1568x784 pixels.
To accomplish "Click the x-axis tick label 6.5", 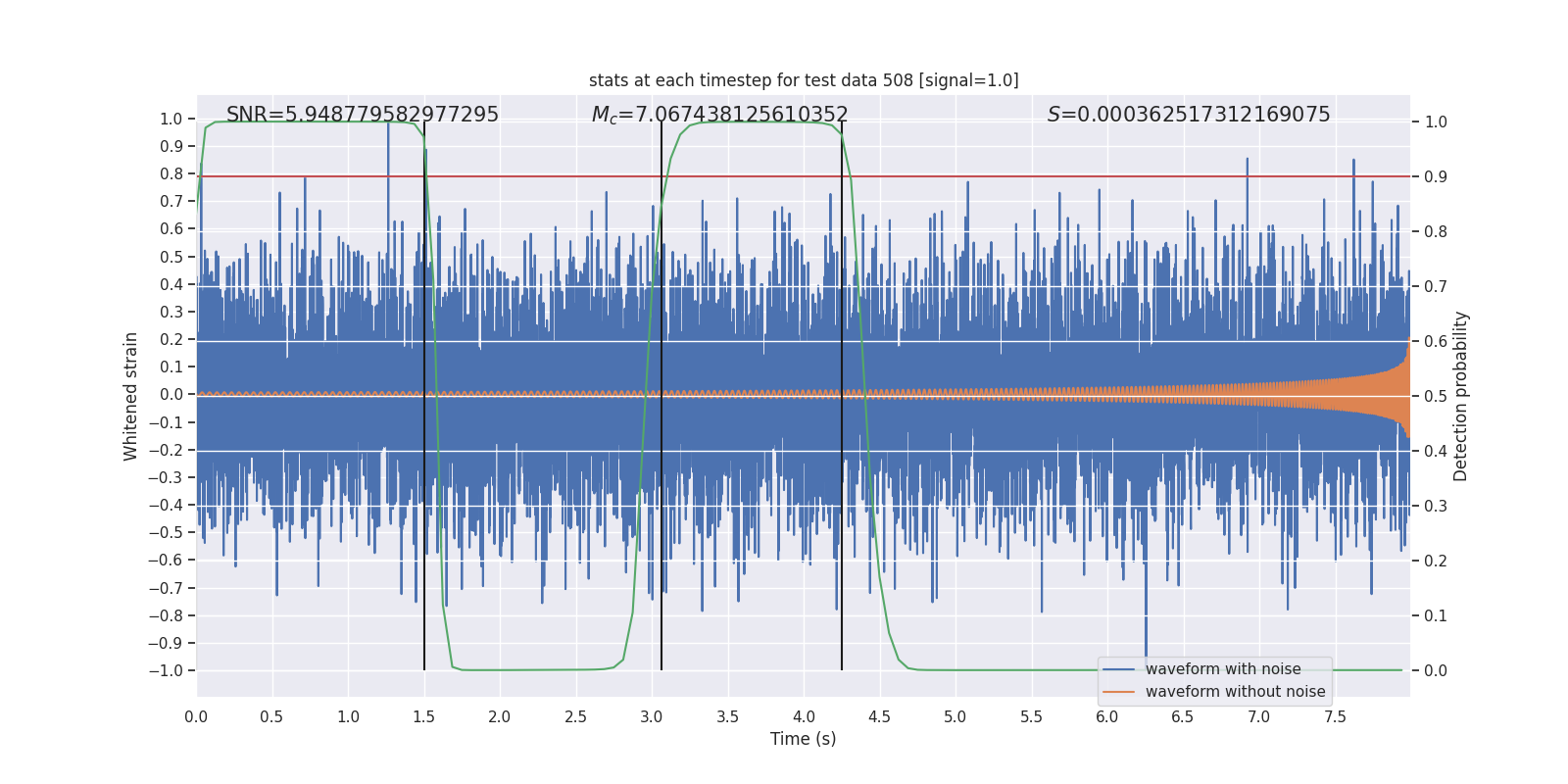I will [x=1183, y=716].
